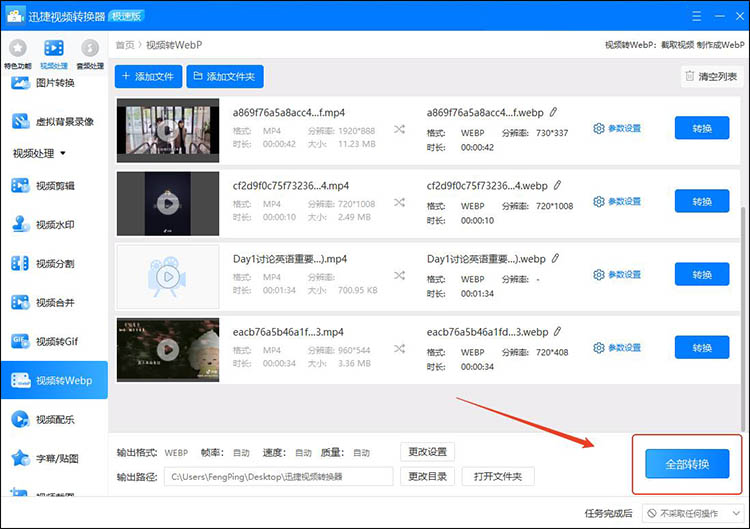
Task: Click shuffle arrows icon in a869f76a5a8acc4 row
Action: 399,129
